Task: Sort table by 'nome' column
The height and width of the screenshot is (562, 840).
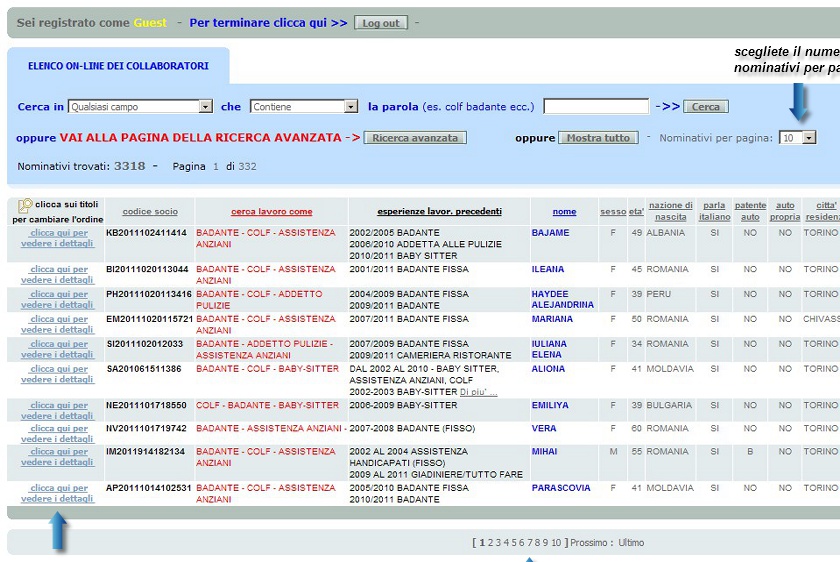Action: (x=564, y=212)
